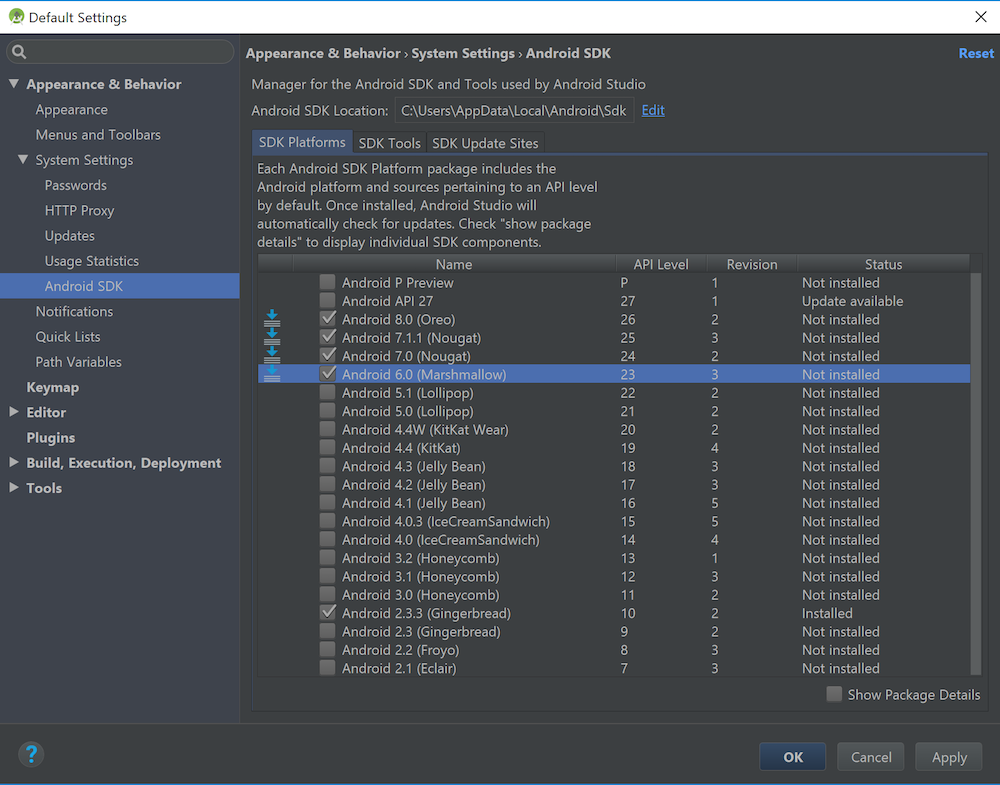This screenshot has height=785, width=1000.
Task: Enable the Android P Preview checkbox
Action: (x=328, y=283)
